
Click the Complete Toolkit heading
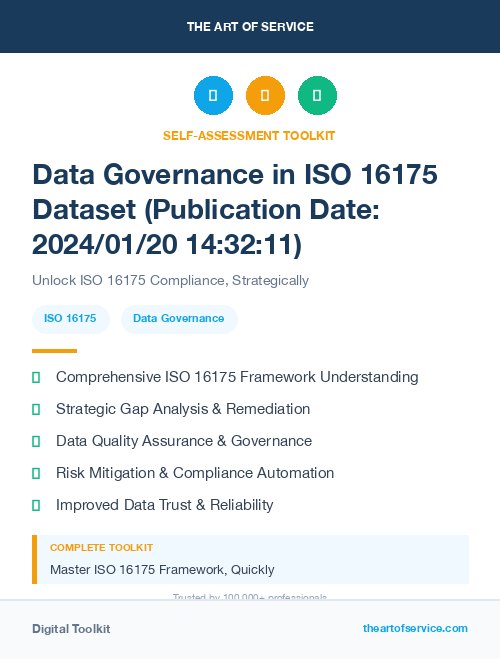101,548
